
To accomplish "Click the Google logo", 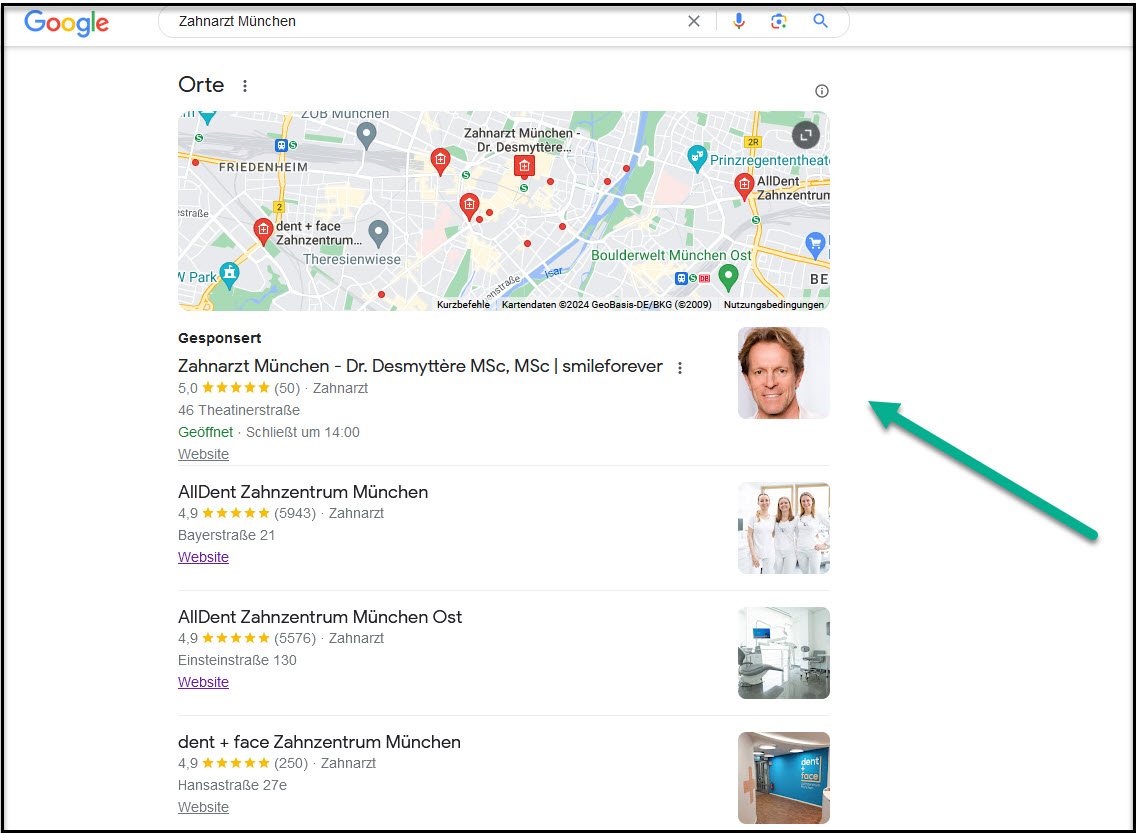I will tap(67, 22).
